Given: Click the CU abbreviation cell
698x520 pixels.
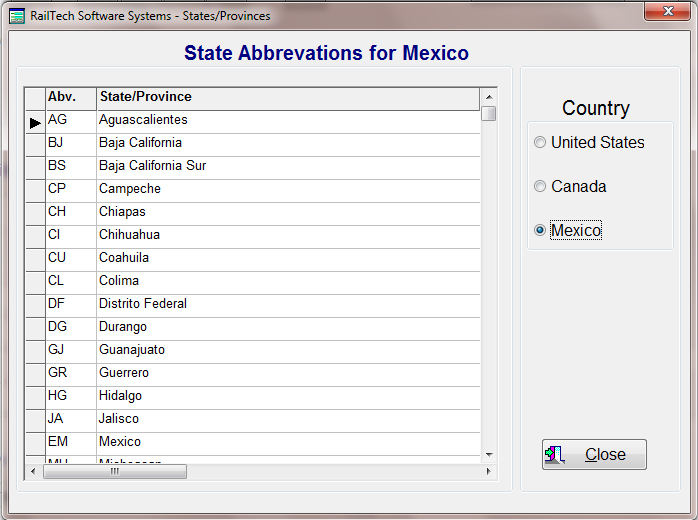Looking at the screenshot, I should pyautogui.click(x=71, y=260).
